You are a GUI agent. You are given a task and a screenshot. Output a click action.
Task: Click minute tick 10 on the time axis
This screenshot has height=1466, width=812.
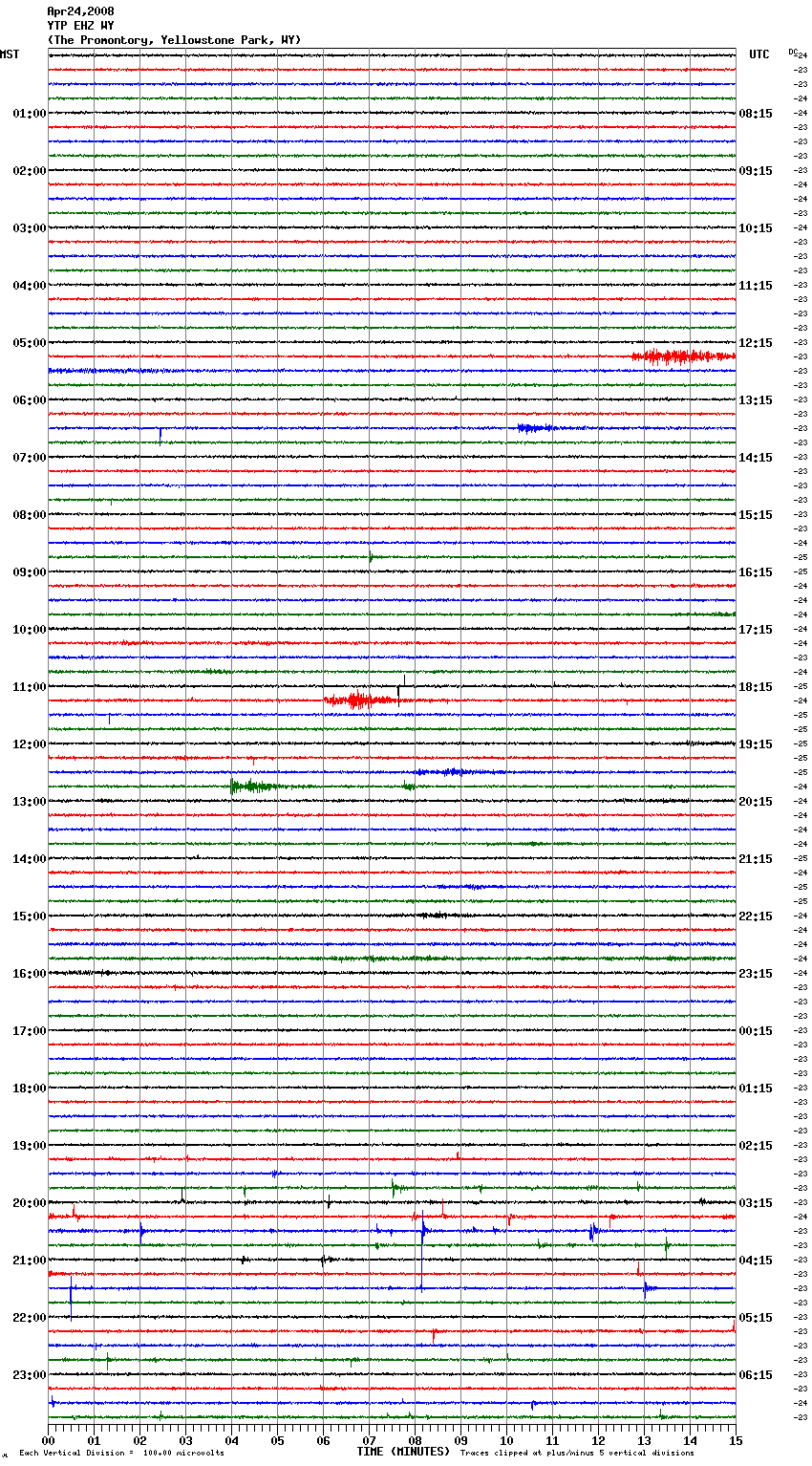click(507, 1440)
